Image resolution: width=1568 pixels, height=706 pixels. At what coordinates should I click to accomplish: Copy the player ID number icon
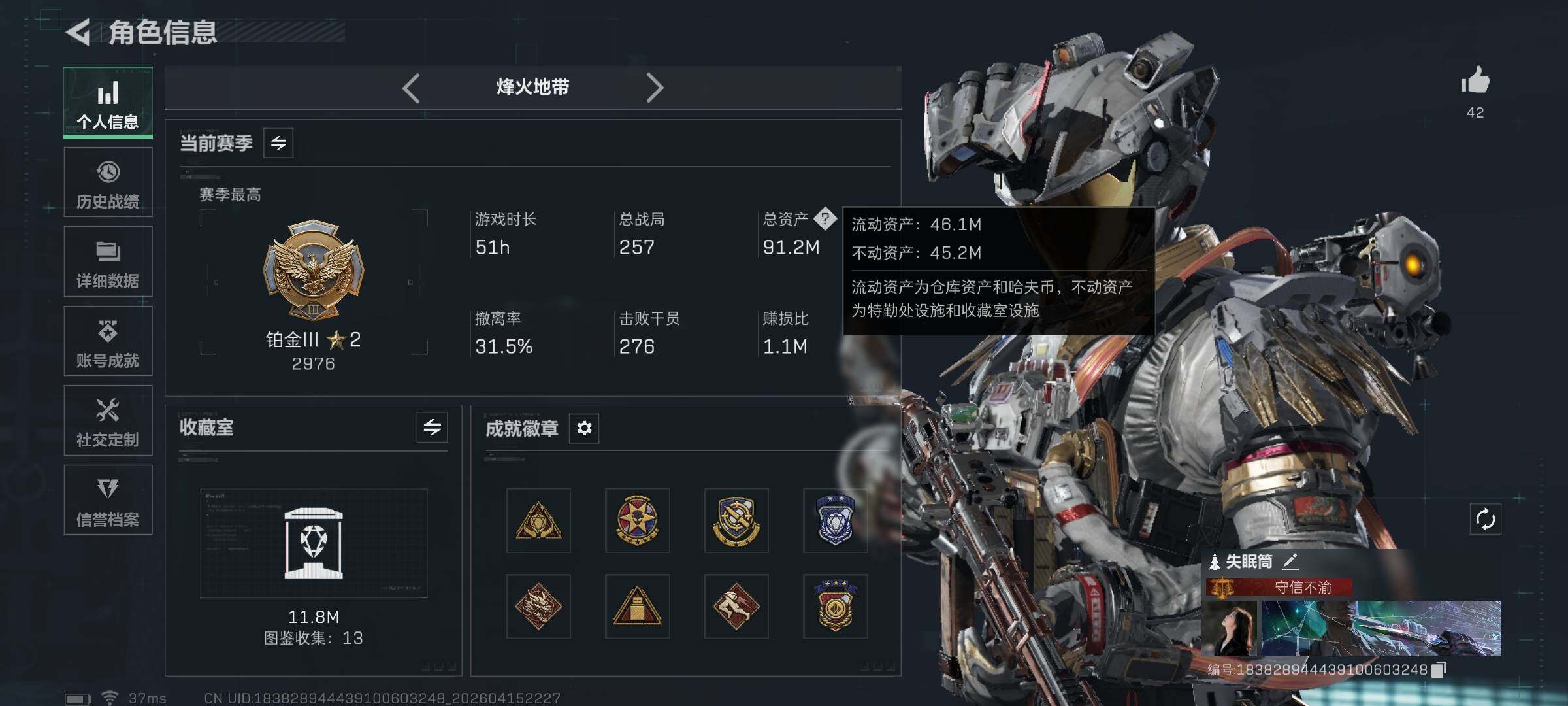click(1438, 669)
